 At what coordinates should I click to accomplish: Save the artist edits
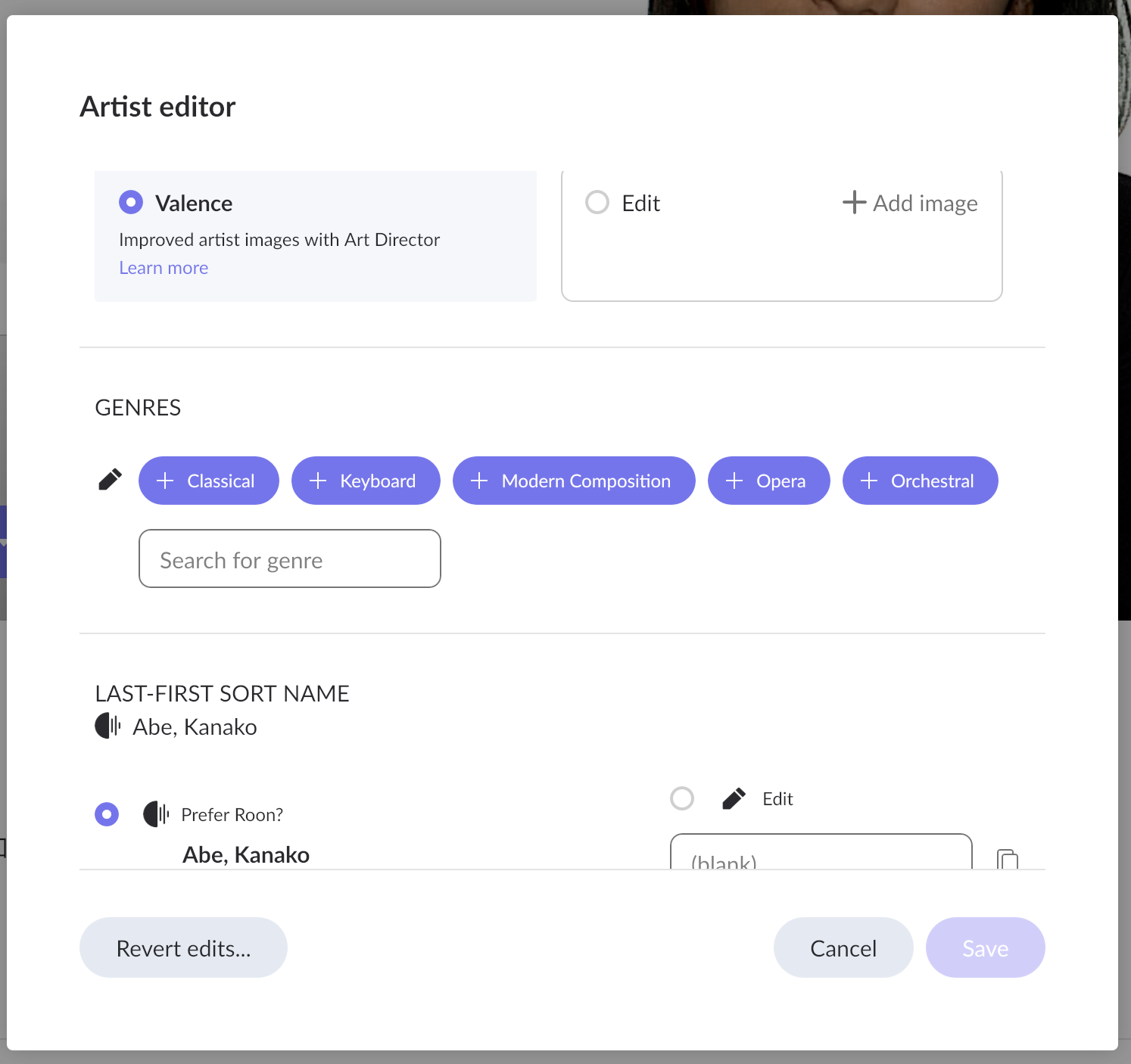[985, 947]
